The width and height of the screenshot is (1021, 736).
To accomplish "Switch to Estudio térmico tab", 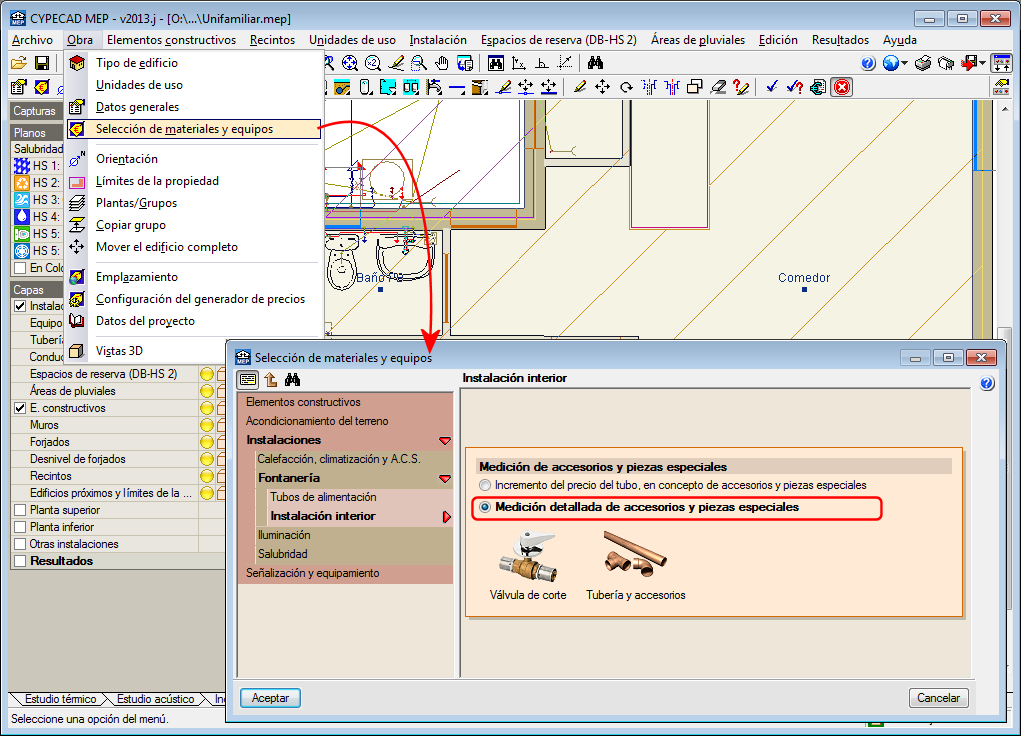I will (x=61, y=699).
